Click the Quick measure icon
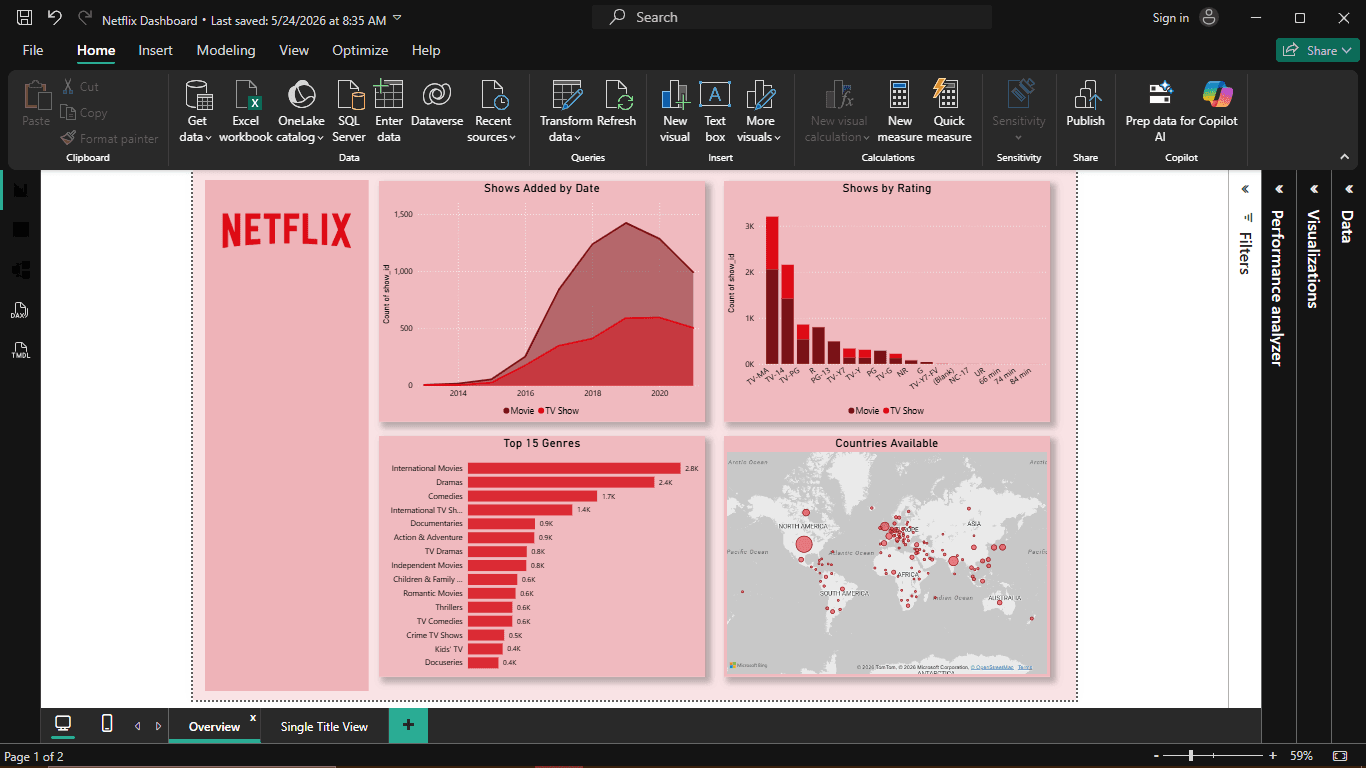Screen dimensions: 1366x768 tap(946, 95)
